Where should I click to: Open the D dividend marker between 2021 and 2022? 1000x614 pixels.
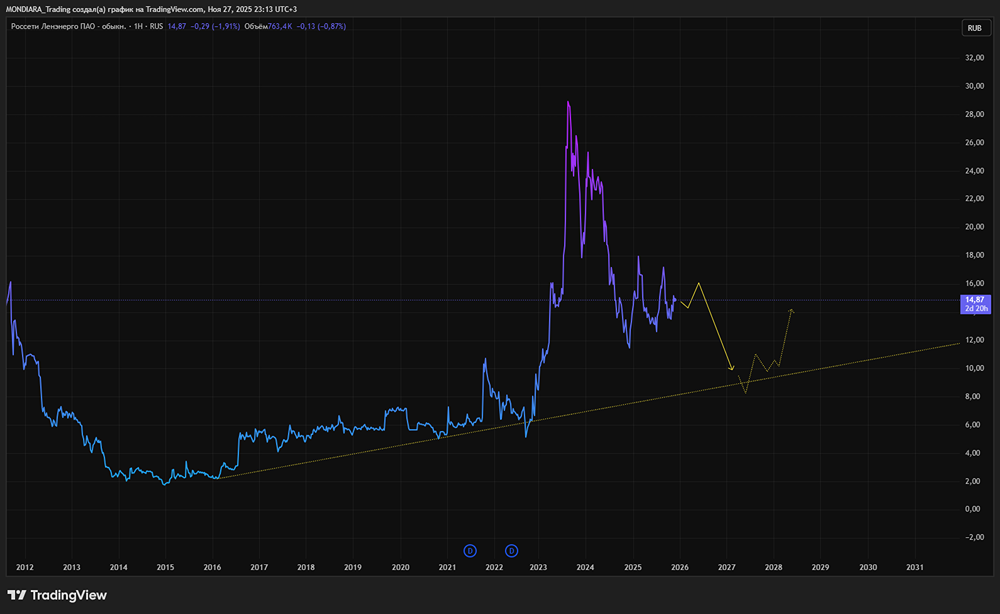pyautogui.click(x=470, y=551)
